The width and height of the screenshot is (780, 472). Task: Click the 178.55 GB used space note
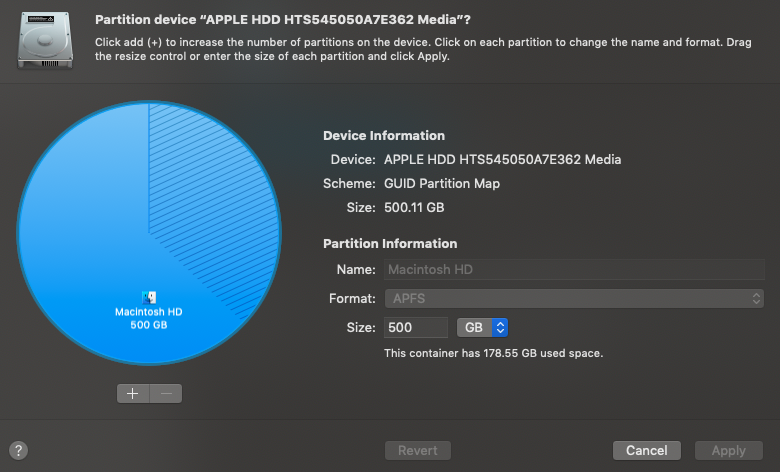tap(493, 353)
